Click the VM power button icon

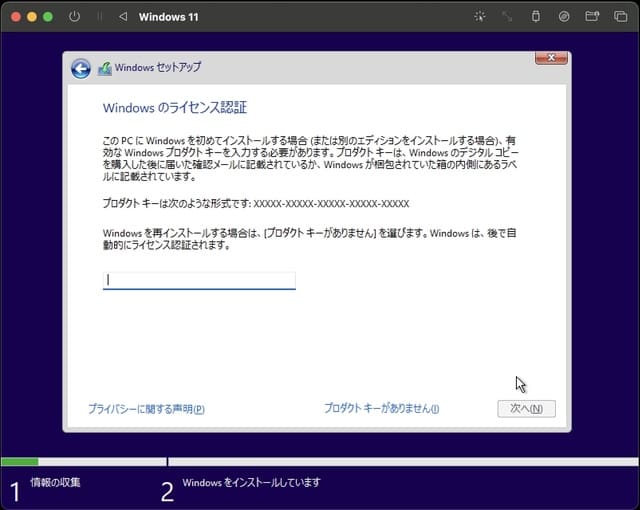click(x=75, y=17)
